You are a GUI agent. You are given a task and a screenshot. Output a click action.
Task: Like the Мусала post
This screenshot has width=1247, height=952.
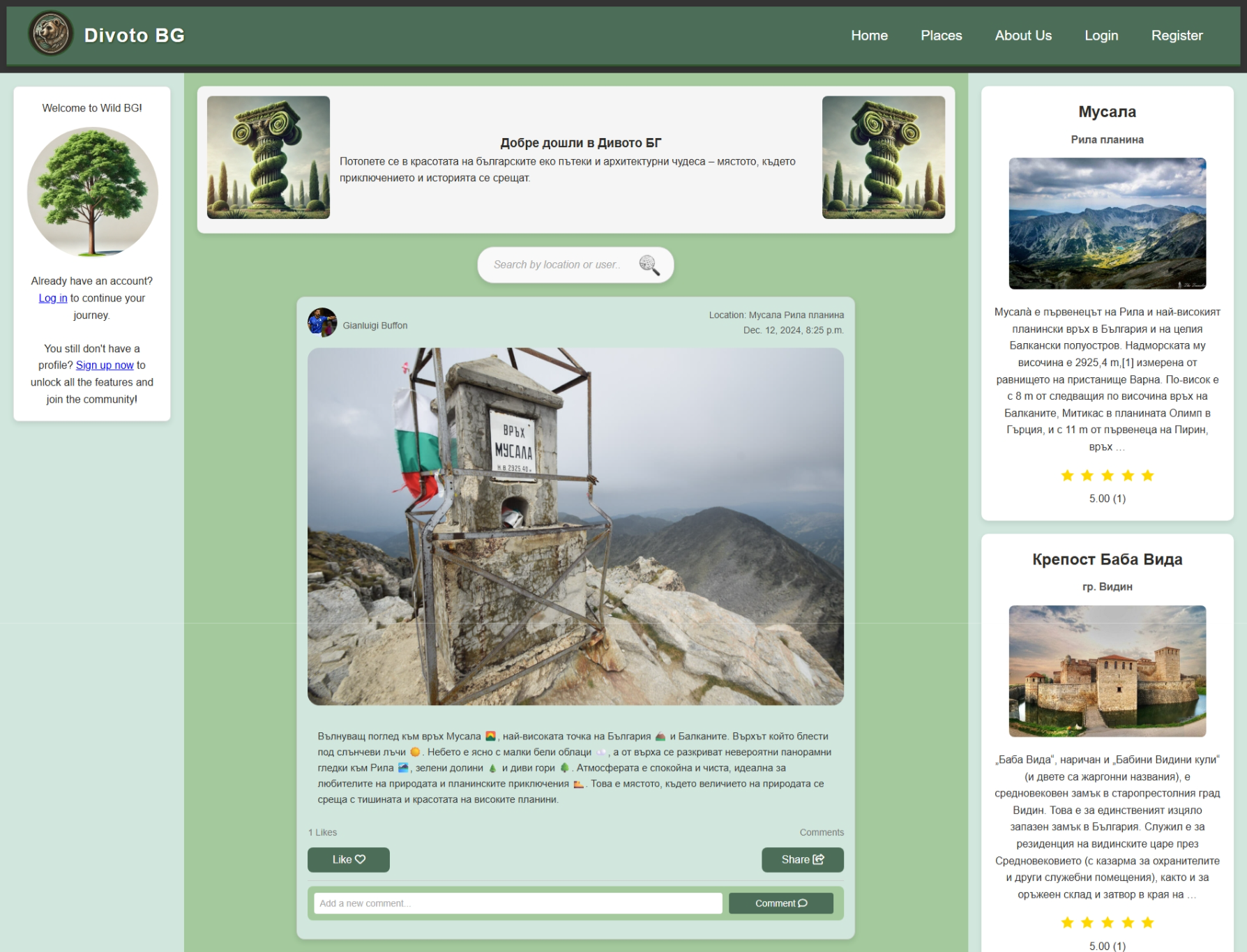coord(348,859)
